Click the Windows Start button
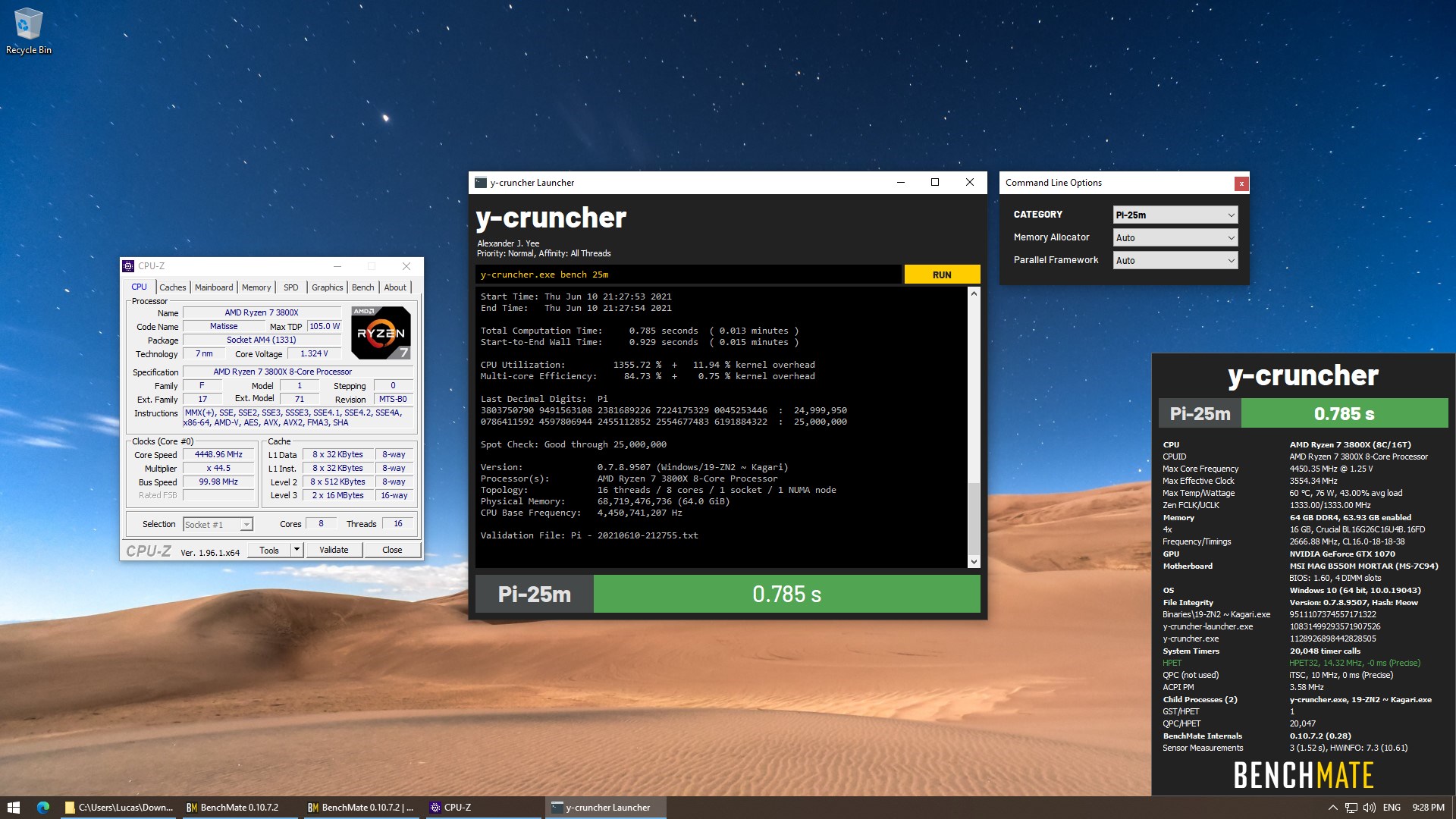Image resolution: width=1456 pixels, height=819 pixels. (x=13, y=808)
